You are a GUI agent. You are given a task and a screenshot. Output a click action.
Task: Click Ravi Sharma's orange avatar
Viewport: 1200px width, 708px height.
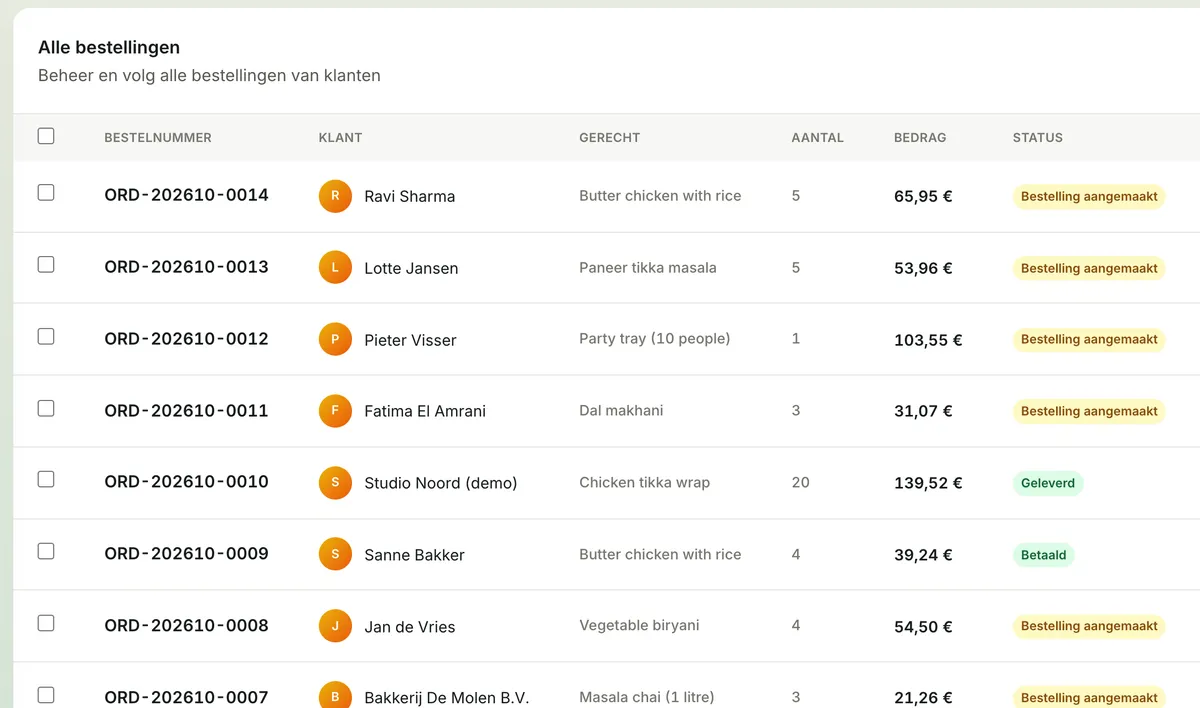click(335, 196)
